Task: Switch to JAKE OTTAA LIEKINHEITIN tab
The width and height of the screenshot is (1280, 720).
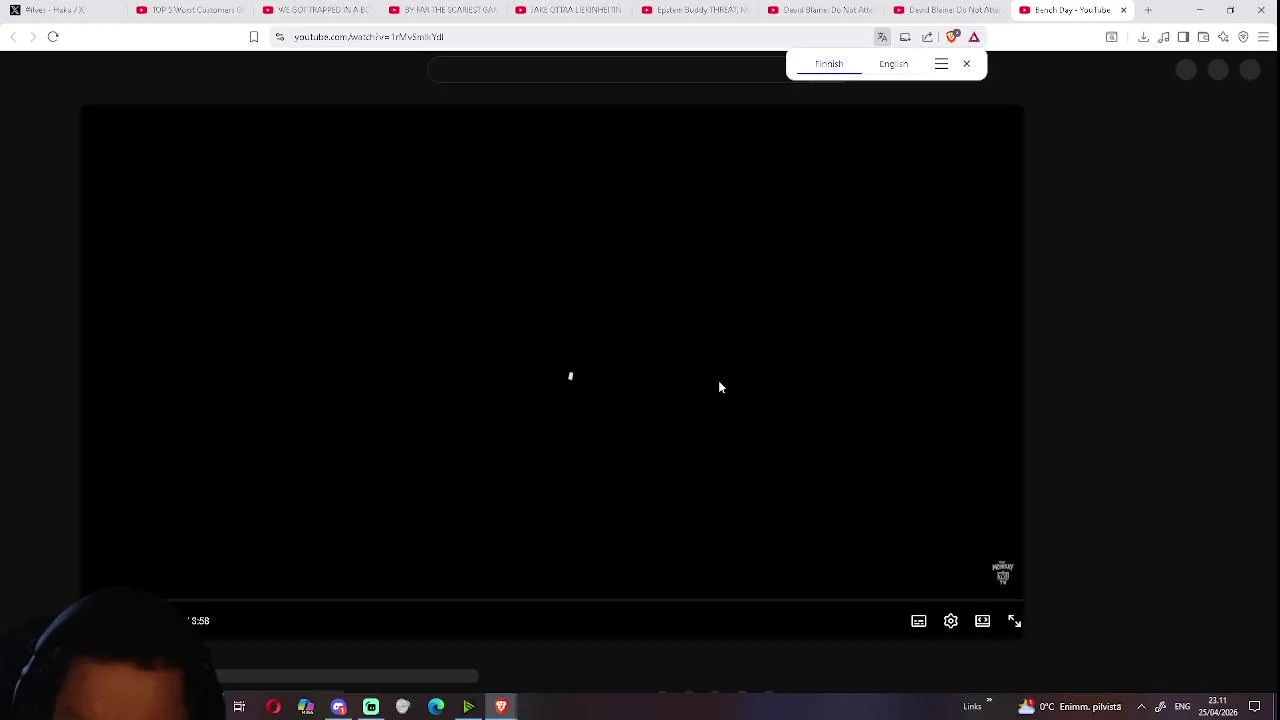Action: pos(568,10)
